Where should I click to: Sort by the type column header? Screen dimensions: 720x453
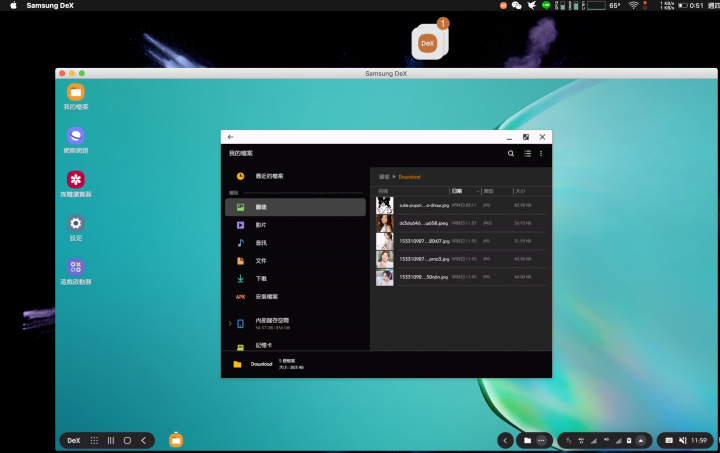pos(489,191)
